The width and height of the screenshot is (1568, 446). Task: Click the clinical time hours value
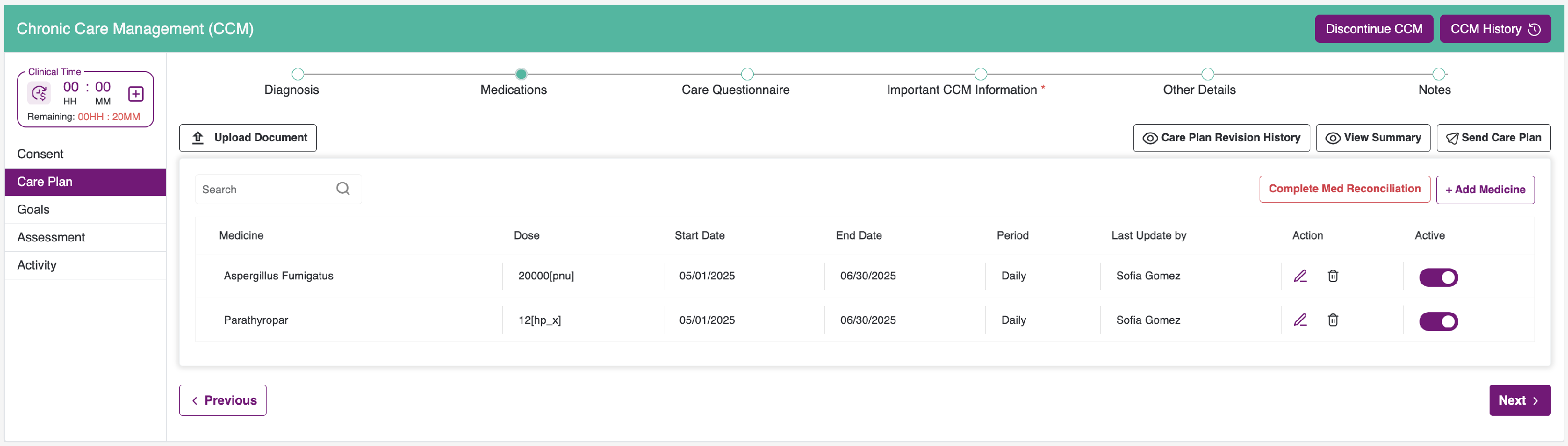(71, 87)
